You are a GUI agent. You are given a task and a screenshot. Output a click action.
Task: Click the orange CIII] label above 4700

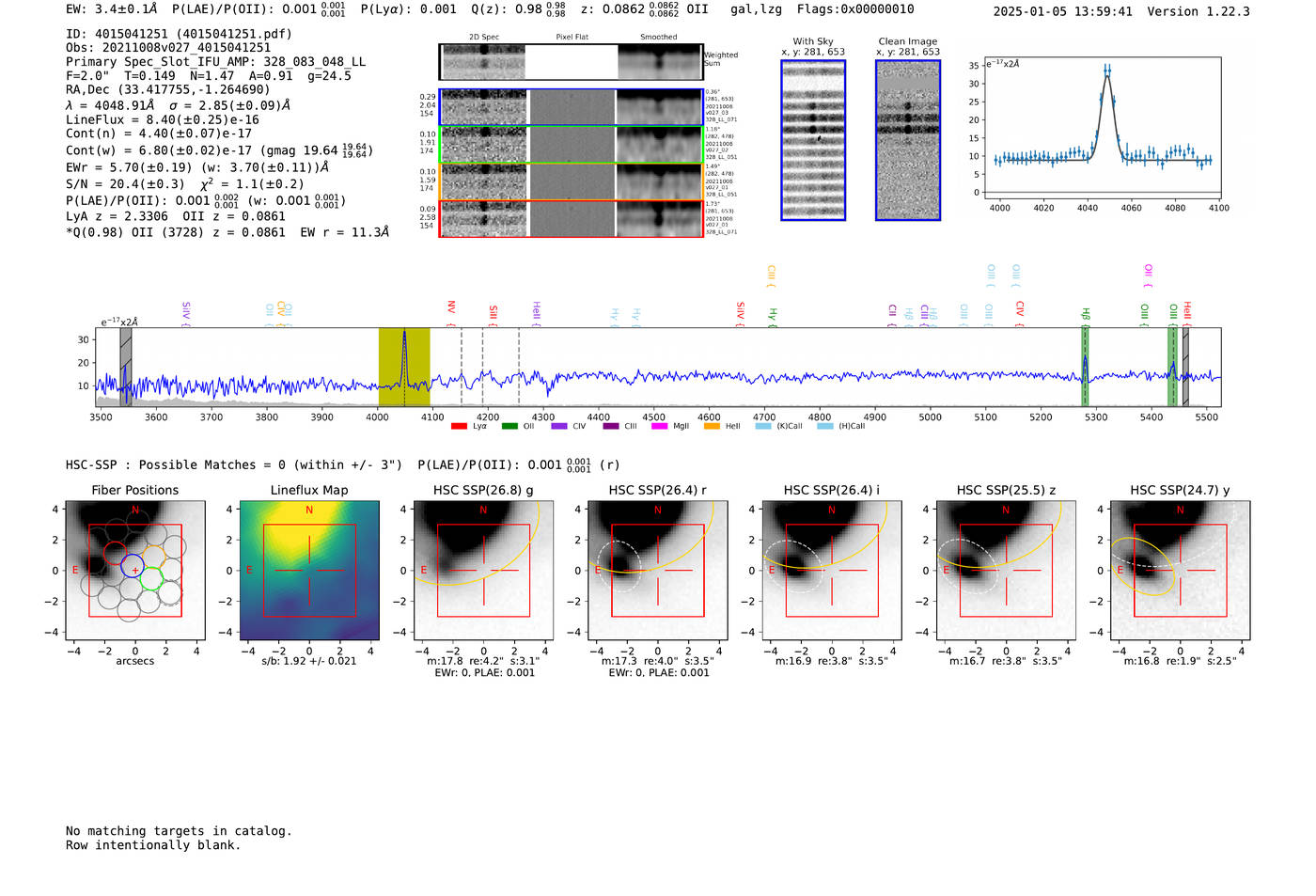tap(771, 275)
